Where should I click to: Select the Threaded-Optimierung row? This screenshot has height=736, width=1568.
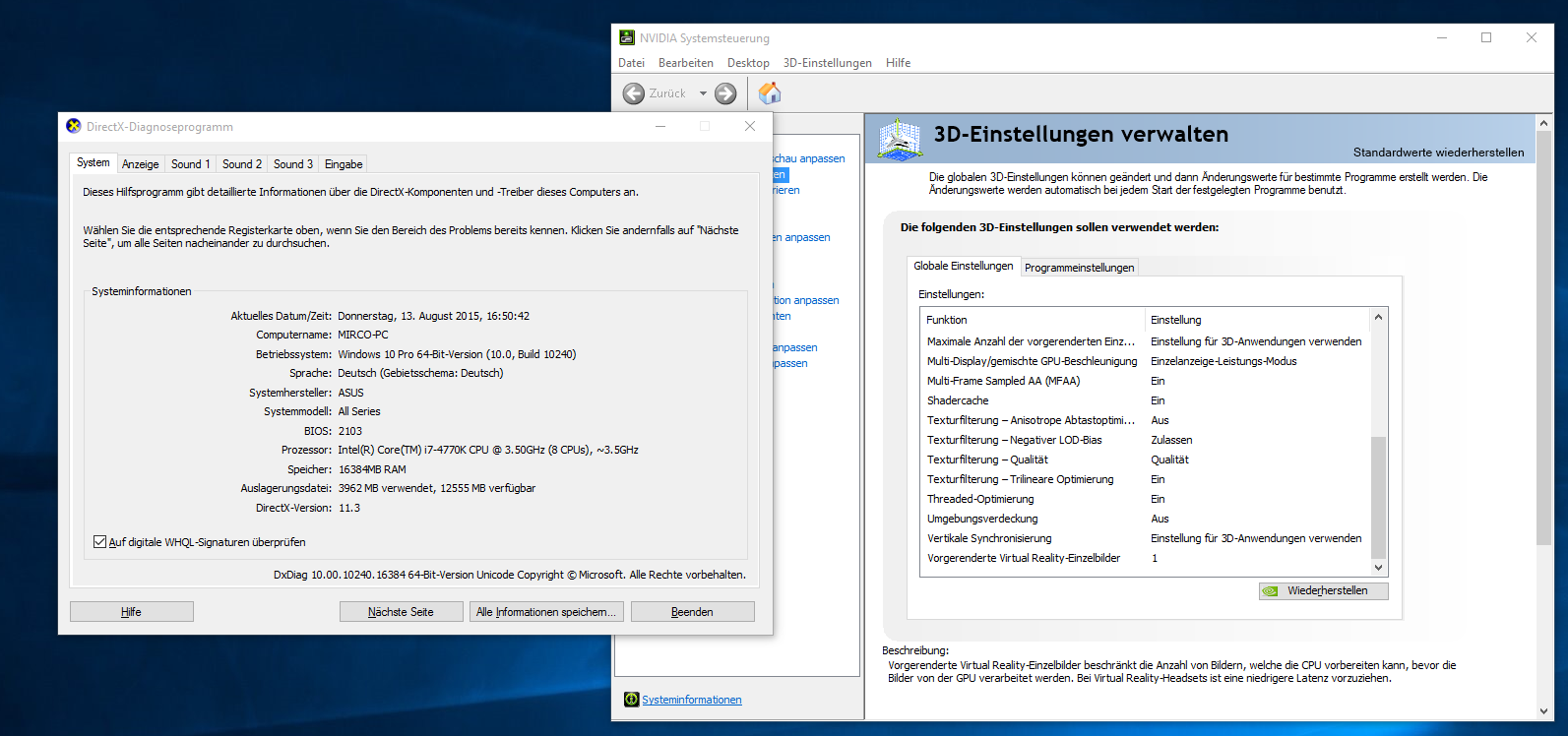coord(1145,499)
